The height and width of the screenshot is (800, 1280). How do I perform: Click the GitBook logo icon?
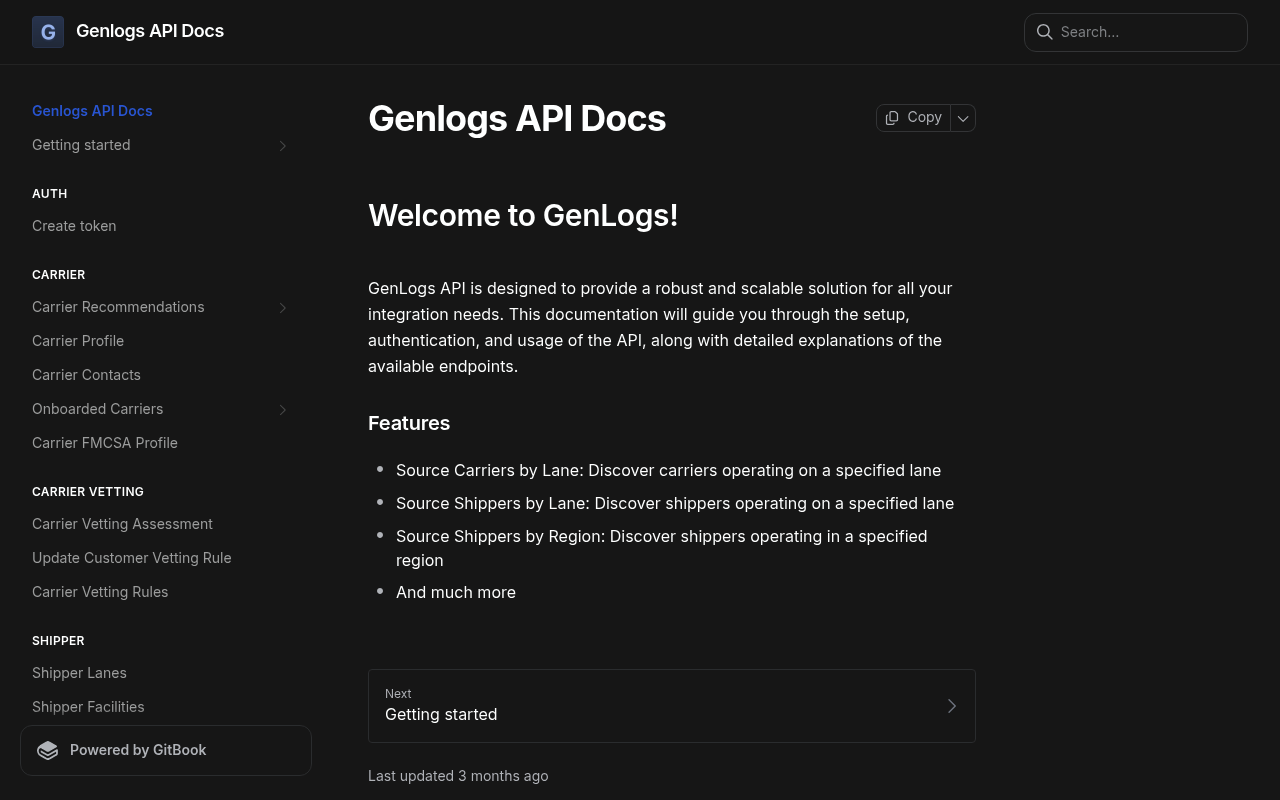48,750
